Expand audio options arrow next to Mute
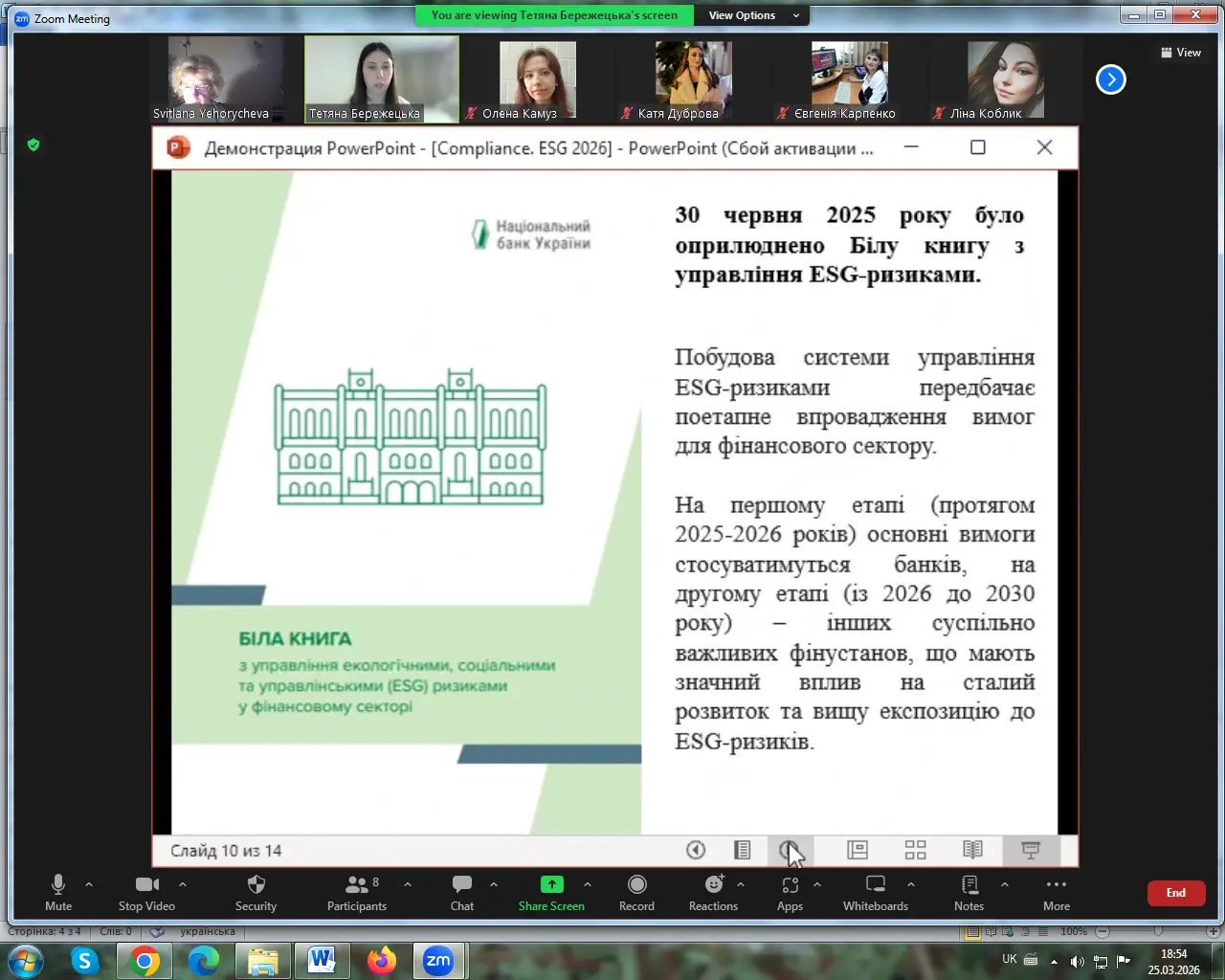The image size is (1225, 980). [x=89, y=884]
